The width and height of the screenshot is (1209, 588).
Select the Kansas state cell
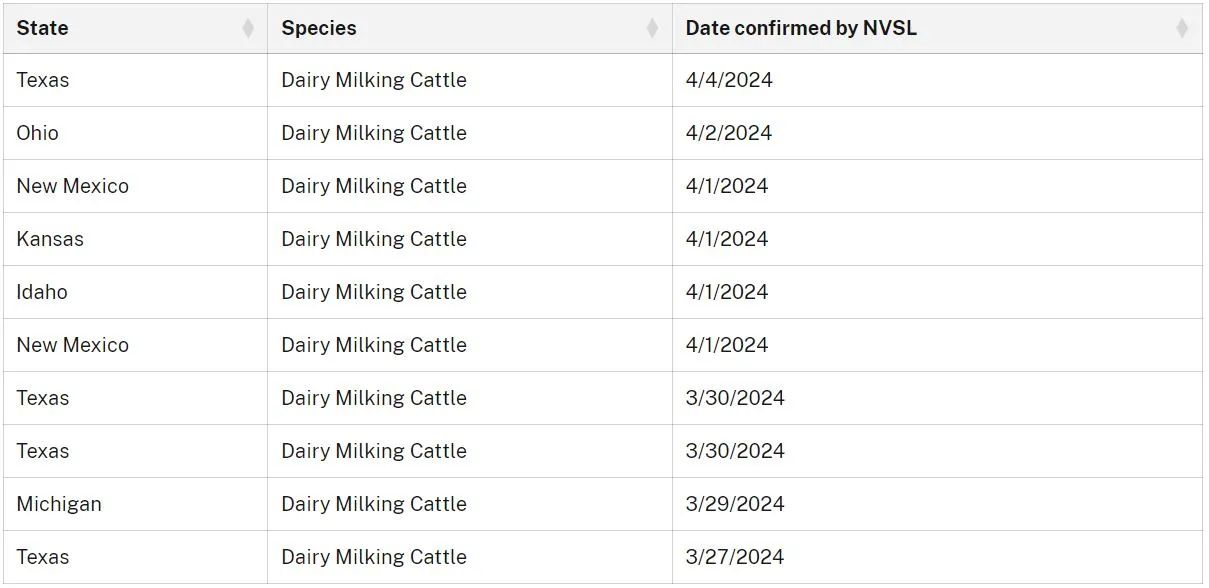coord(50,239)
